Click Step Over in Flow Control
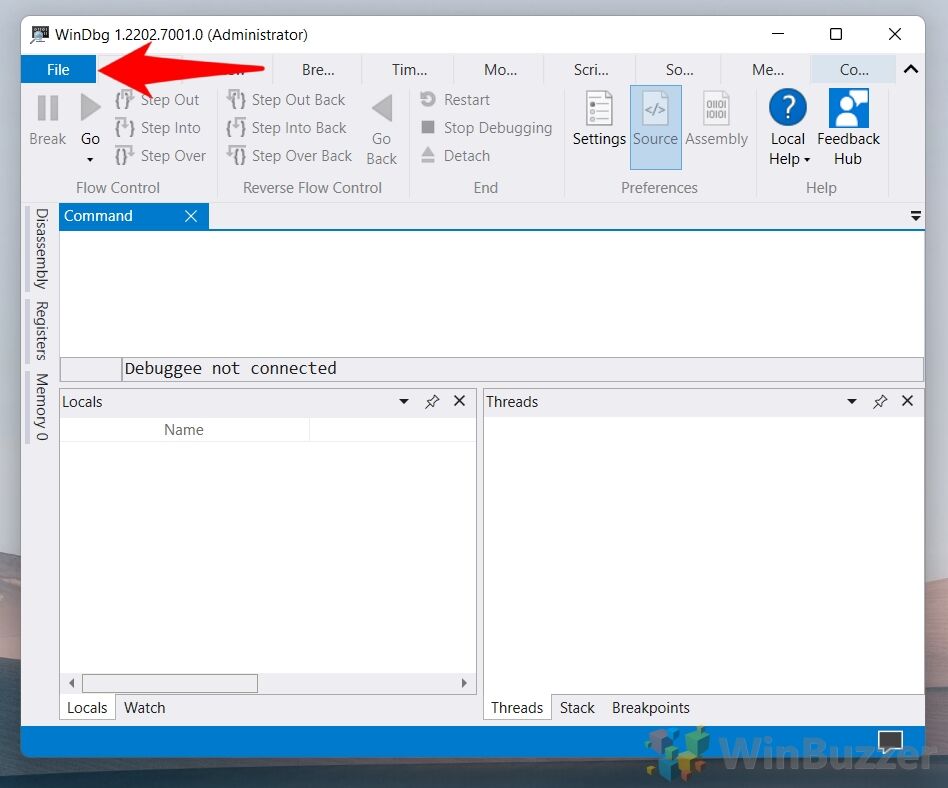 161,155
